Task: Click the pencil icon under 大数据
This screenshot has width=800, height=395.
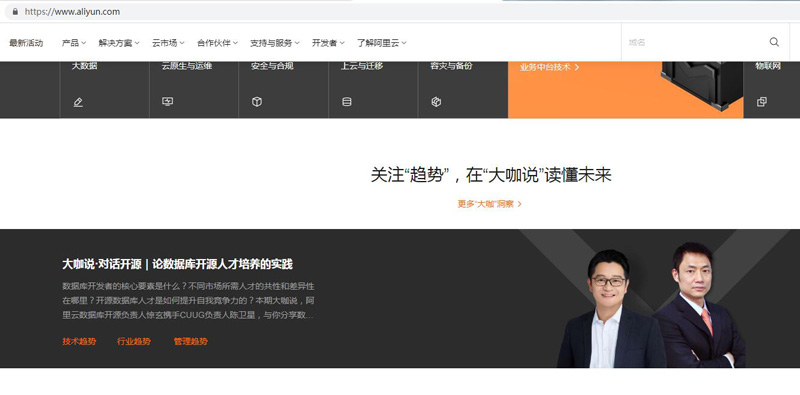Action: pos(78,102)
